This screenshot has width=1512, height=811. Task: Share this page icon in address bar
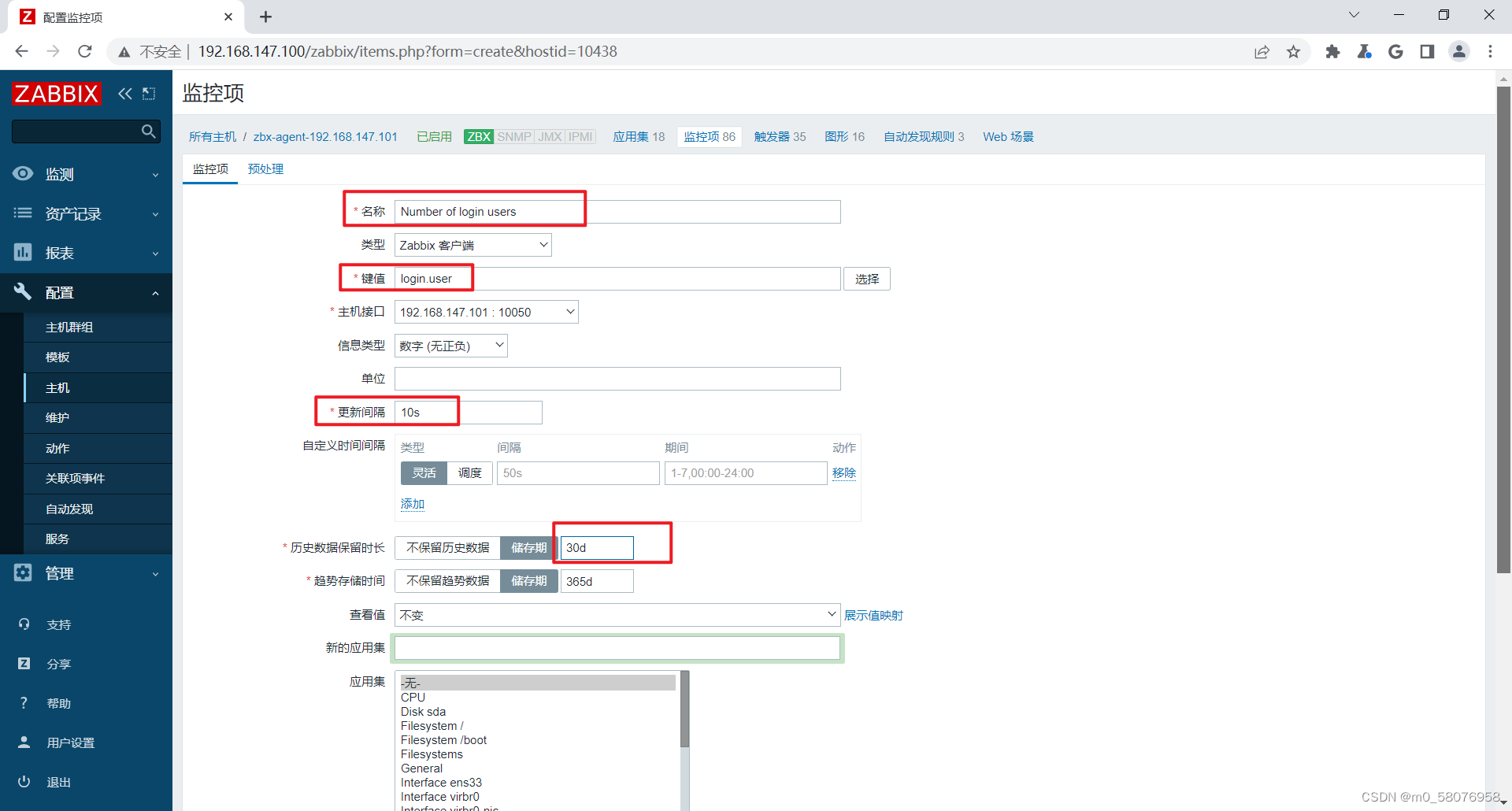tap(1262, 52)
